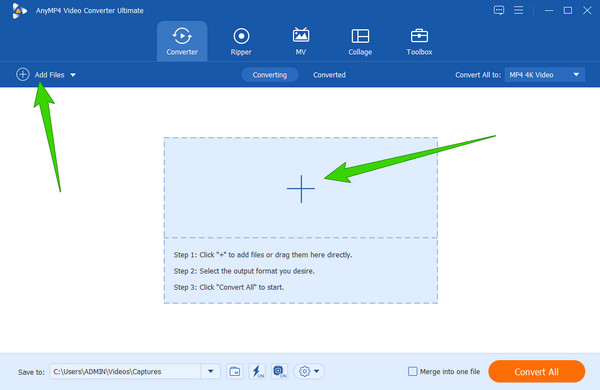Viewport: 600px width, 390px height.
Task: Open the Convert All to format dropdown
Action: click(x=545, y=75)
